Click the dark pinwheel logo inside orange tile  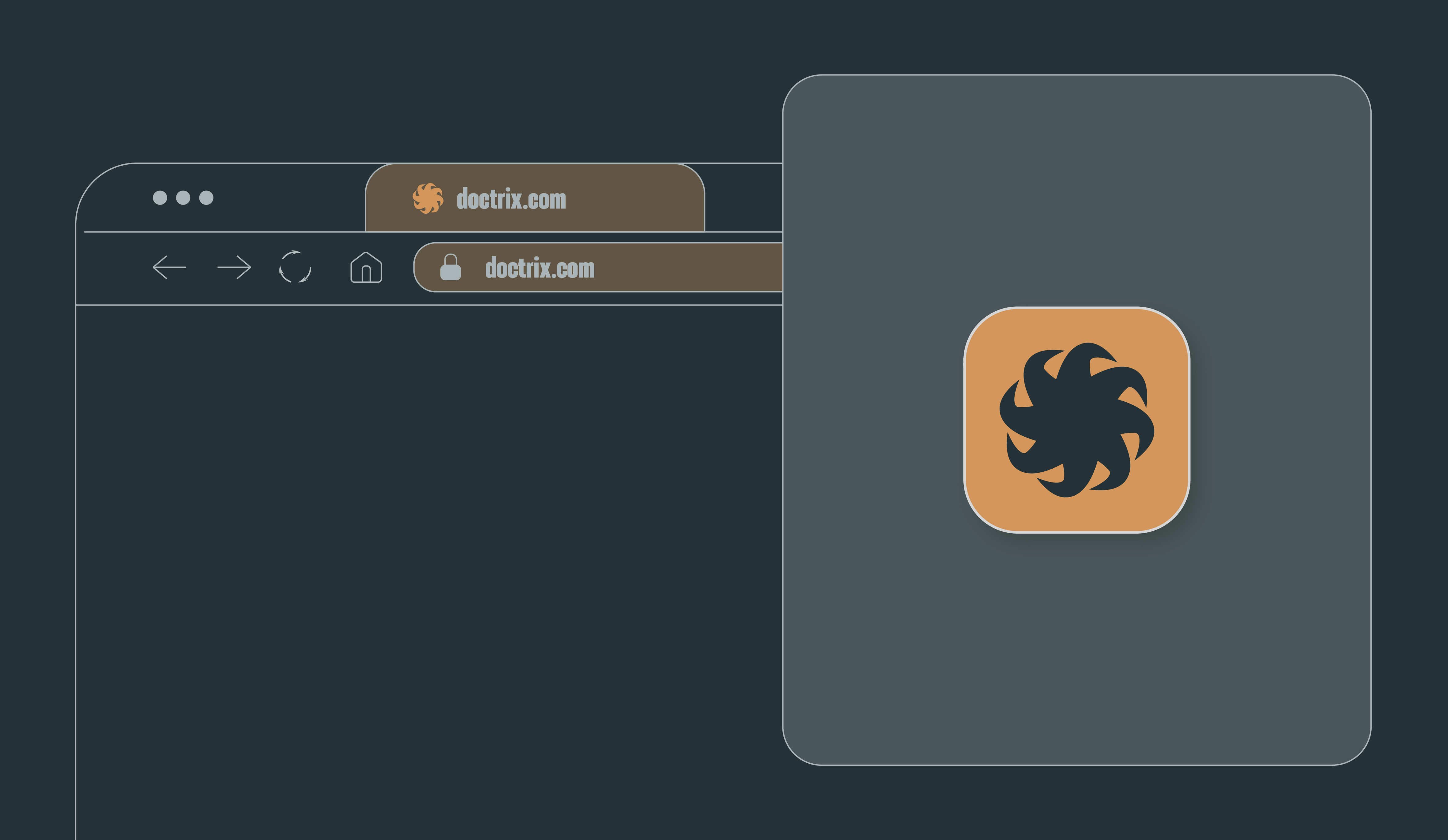click(1076, 420)
